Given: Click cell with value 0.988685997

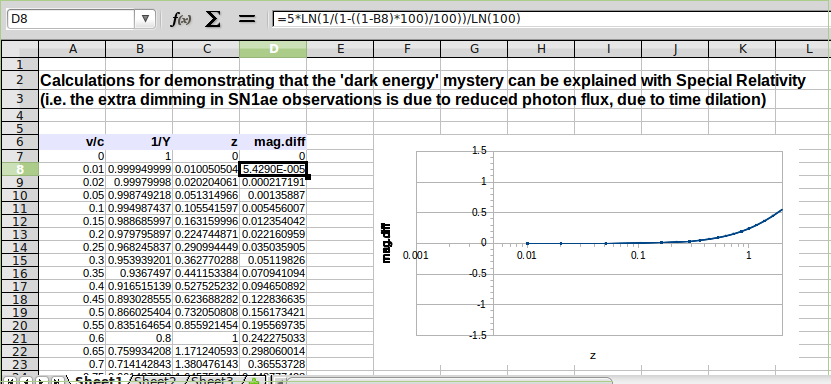Looking at the screenshot, I should 139,221.
